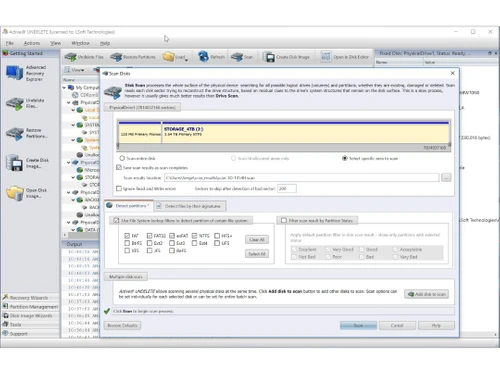The image size is (500, 375).
Task: Click Create Disk Image sidebar icon
Action: tap(14, 163)
